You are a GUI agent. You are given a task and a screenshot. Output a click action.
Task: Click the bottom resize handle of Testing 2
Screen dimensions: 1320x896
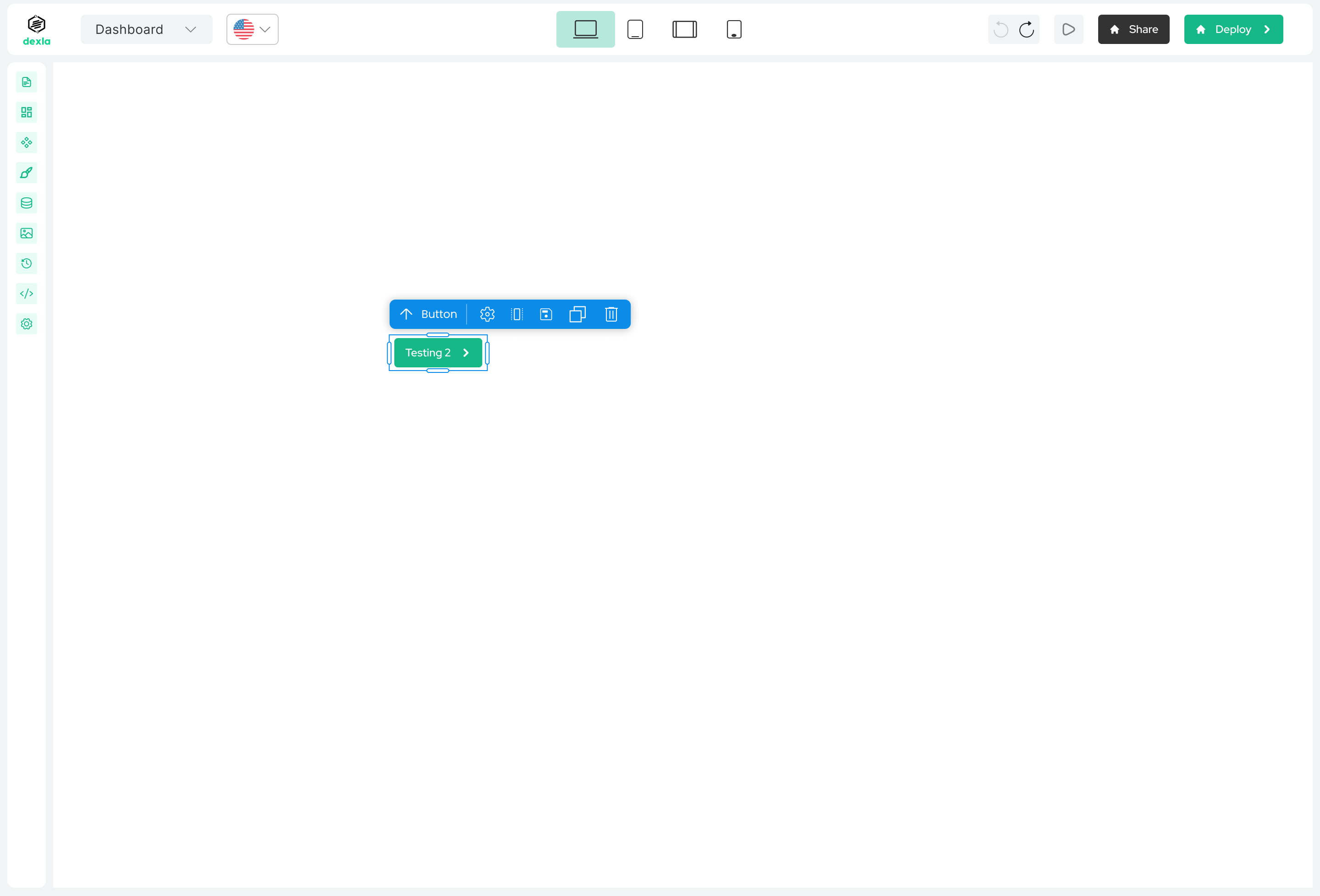pyautogui.click(x=438, y=371)
